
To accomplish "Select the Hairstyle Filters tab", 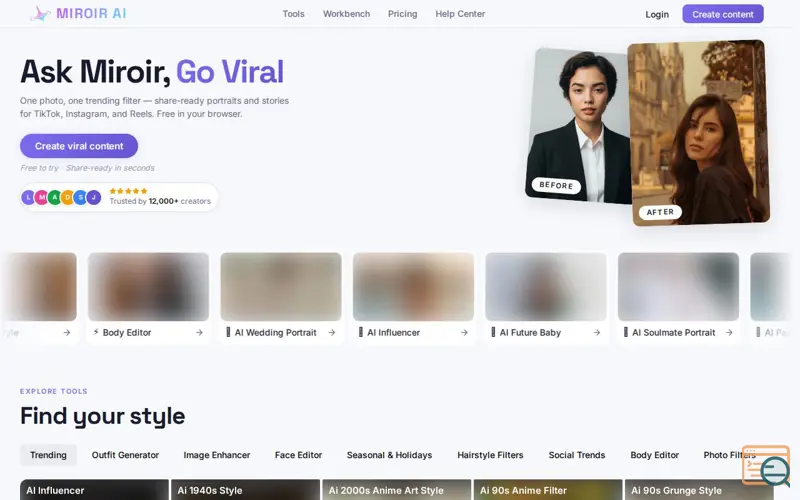I will coord(490,455).
